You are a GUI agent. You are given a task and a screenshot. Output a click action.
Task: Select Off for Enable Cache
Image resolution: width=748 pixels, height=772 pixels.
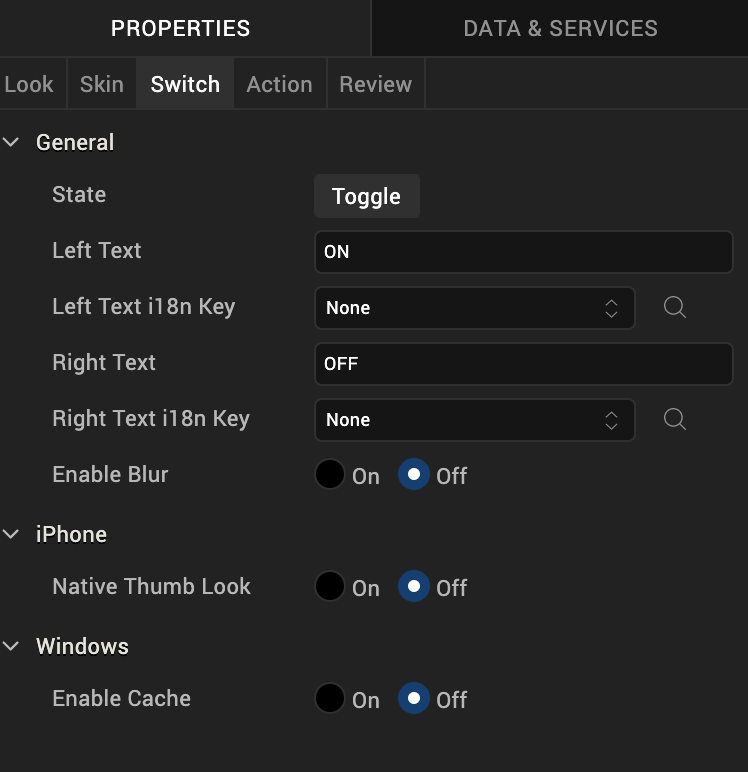click(x=414, y=699)
